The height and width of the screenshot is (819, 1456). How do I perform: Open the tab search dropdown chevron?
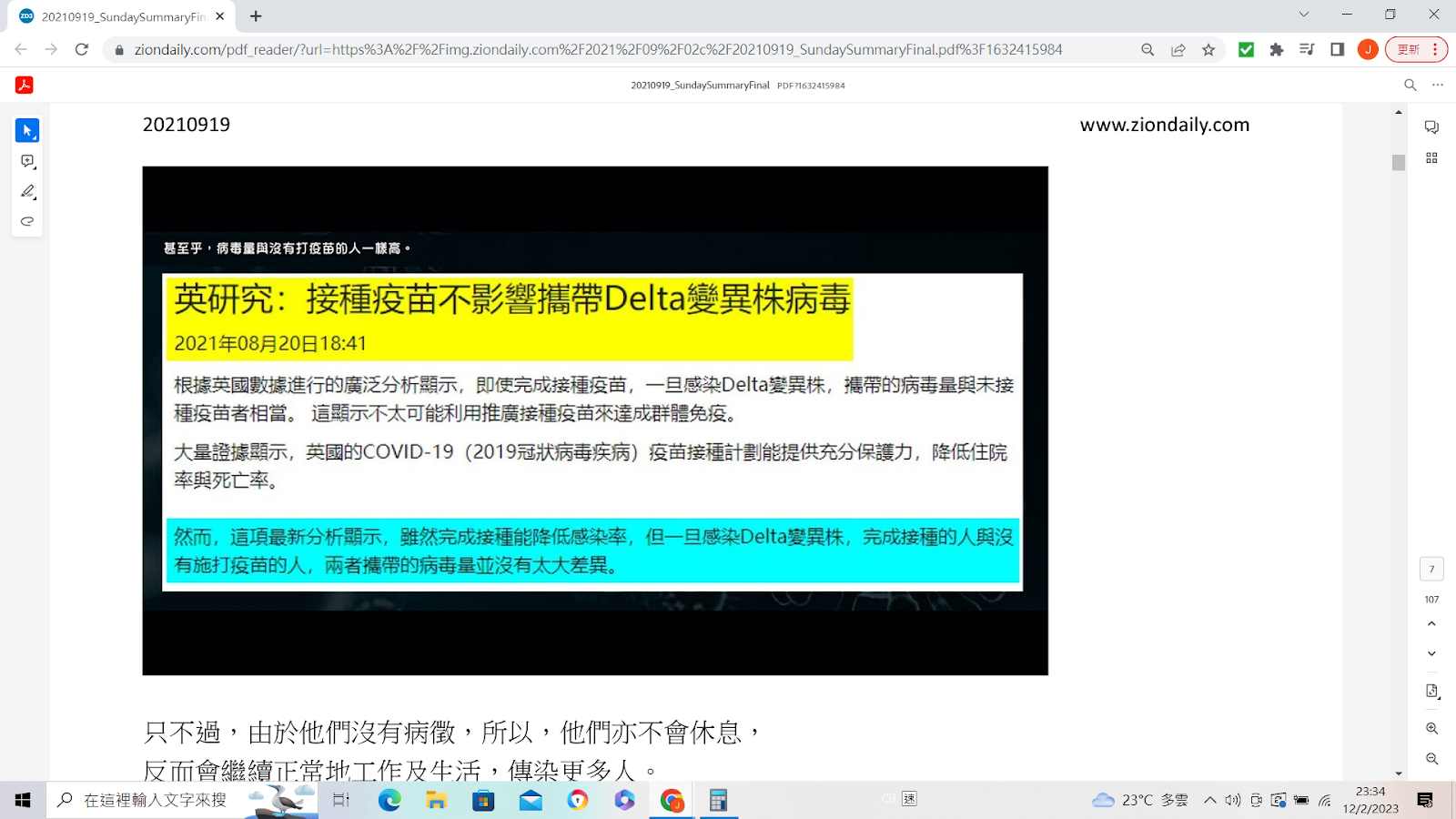tap(1303, 15)
